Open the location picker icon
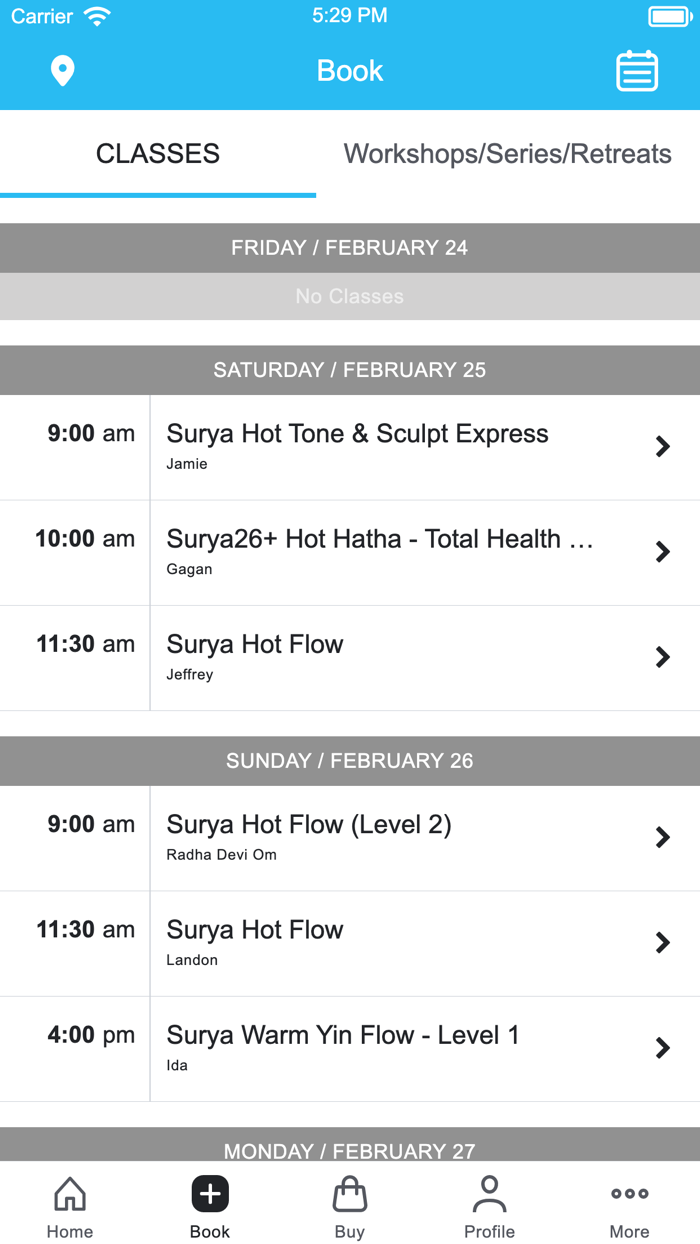700x1244 pixels. tap(63, 70)
